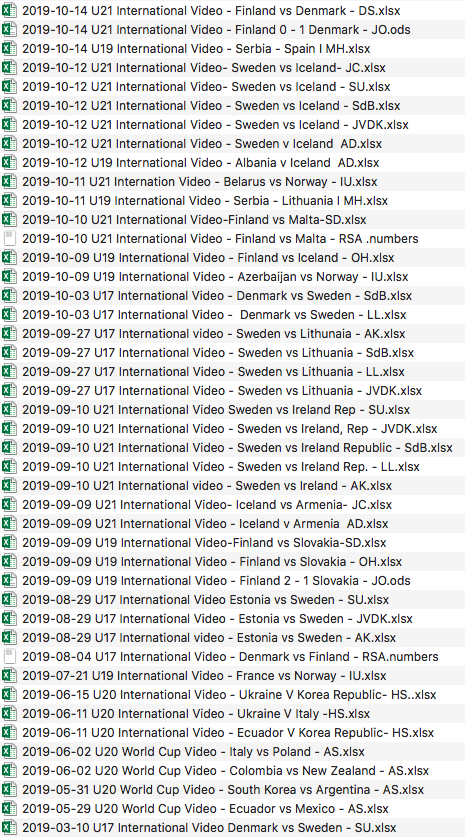Viewport: 465px width, 837px height.
Task: Click Excel icon of Ecuador vs Mexico AS.xlsx
Action: click(9, 808)
